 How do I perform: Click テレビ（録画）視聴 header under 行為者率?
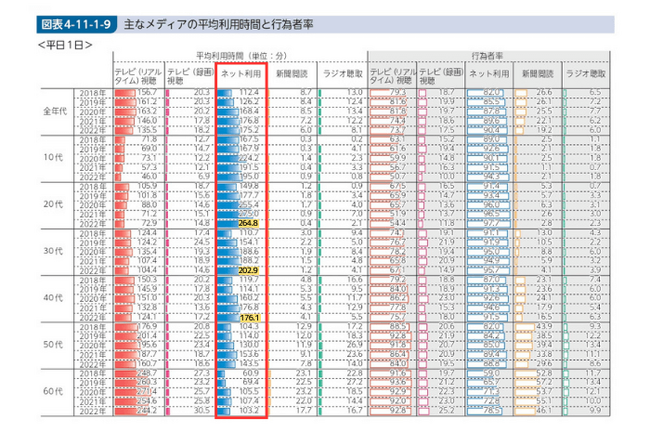[x=439, y=73]
